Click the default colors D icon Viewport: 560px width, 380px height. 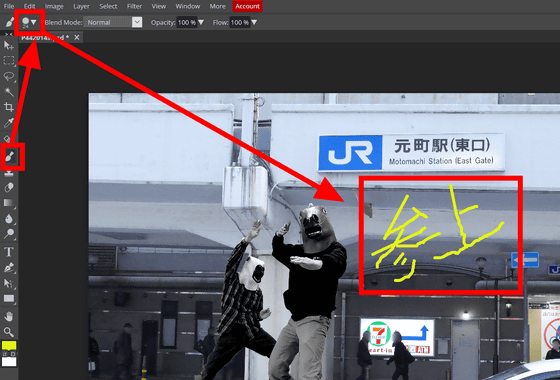pyautogui.click(x=13, y=354)
